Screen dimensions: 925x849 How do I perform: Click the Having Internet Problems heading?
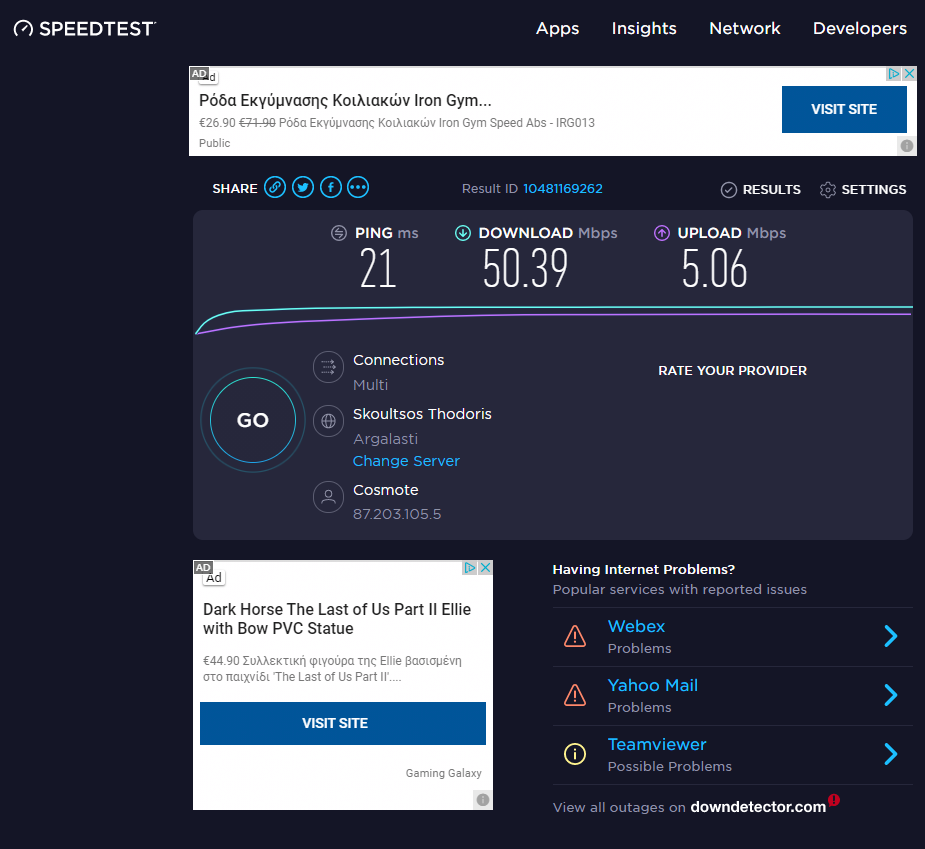[x=644, y=569]
